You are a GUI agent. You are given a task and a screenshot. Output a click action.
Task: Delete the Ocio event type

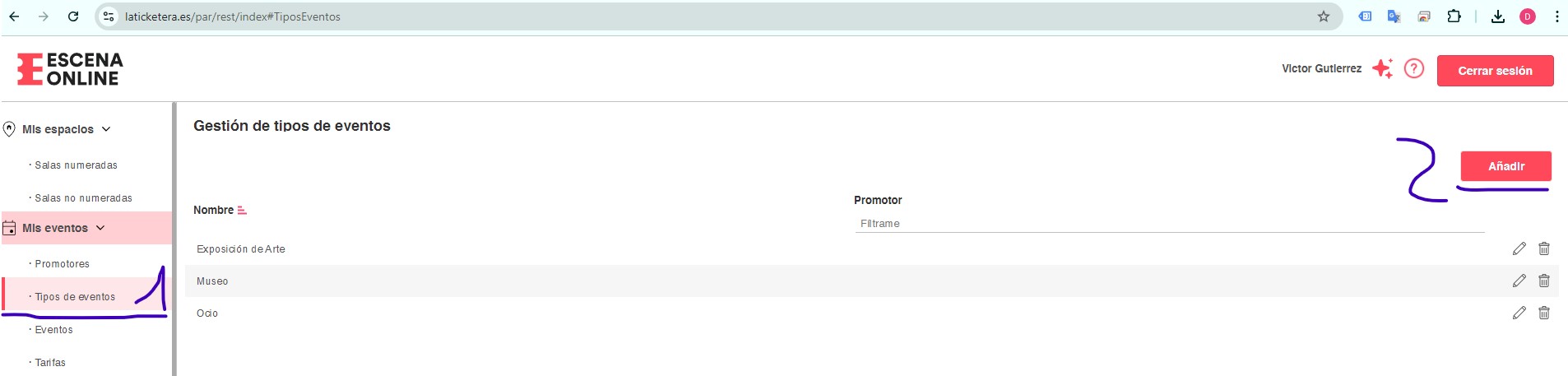click(x=1544, y=313)
